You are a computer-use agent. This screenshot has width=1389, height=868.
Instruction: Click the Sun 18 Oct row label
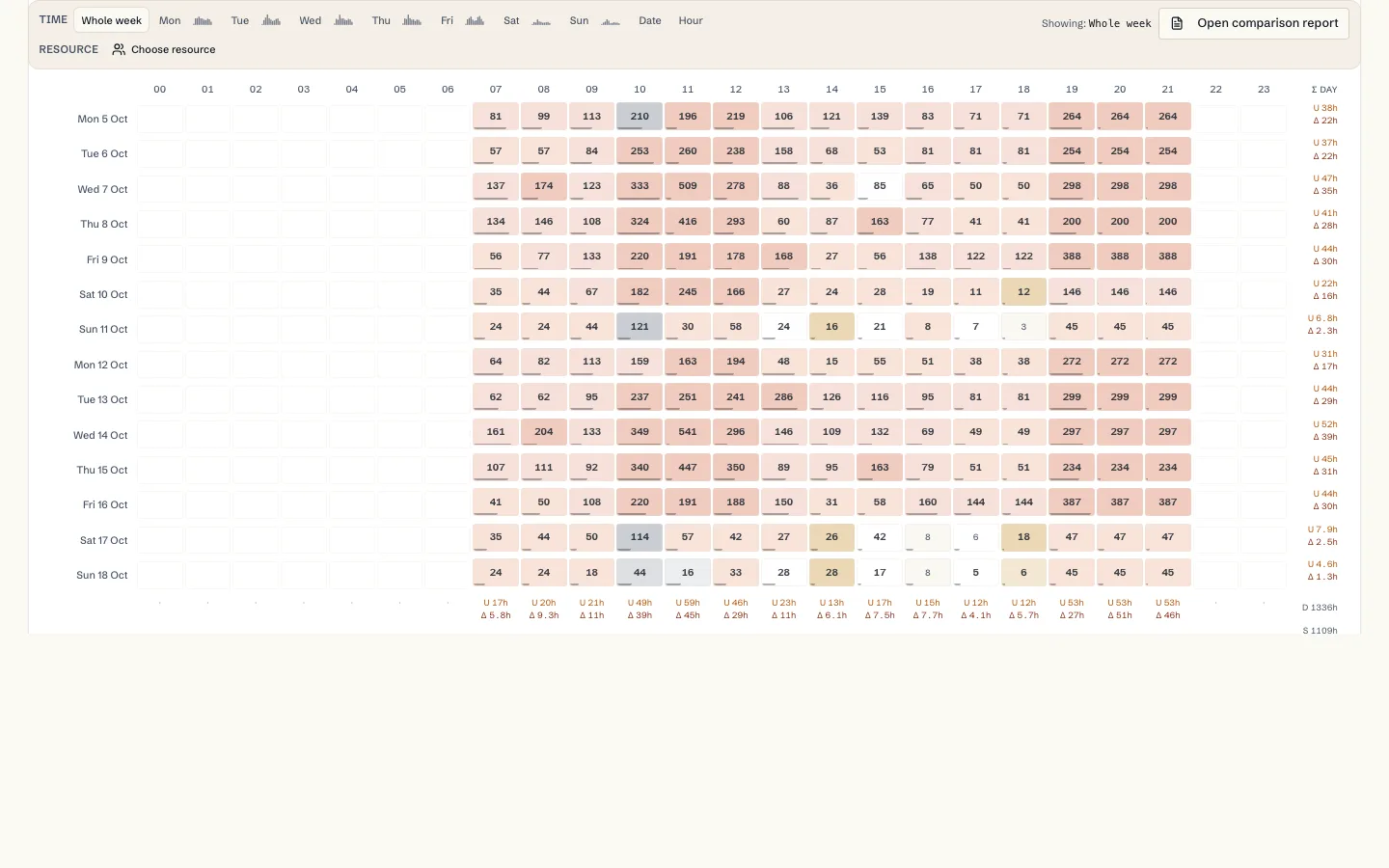point(101,575)
